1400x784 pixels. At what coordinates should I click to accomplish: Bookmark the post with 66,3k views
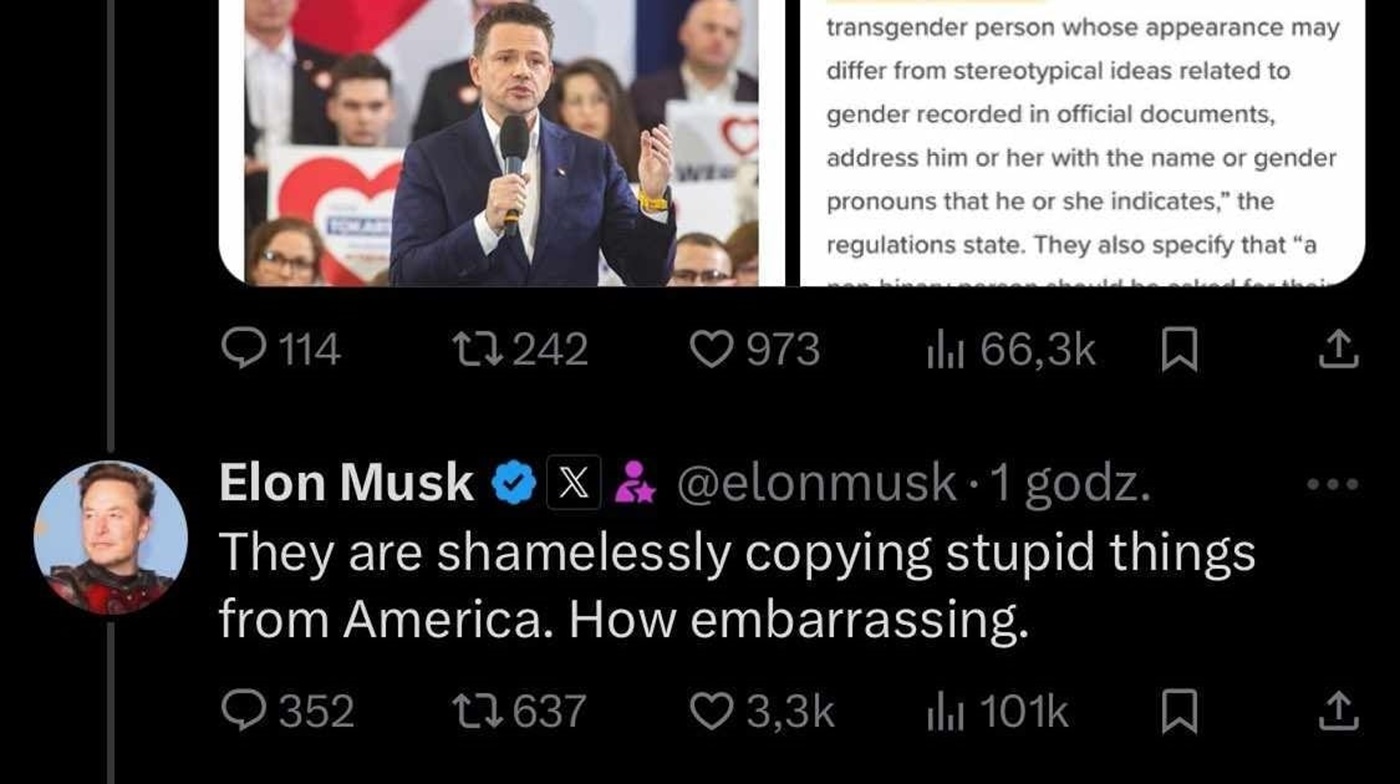pos(1181,351)
